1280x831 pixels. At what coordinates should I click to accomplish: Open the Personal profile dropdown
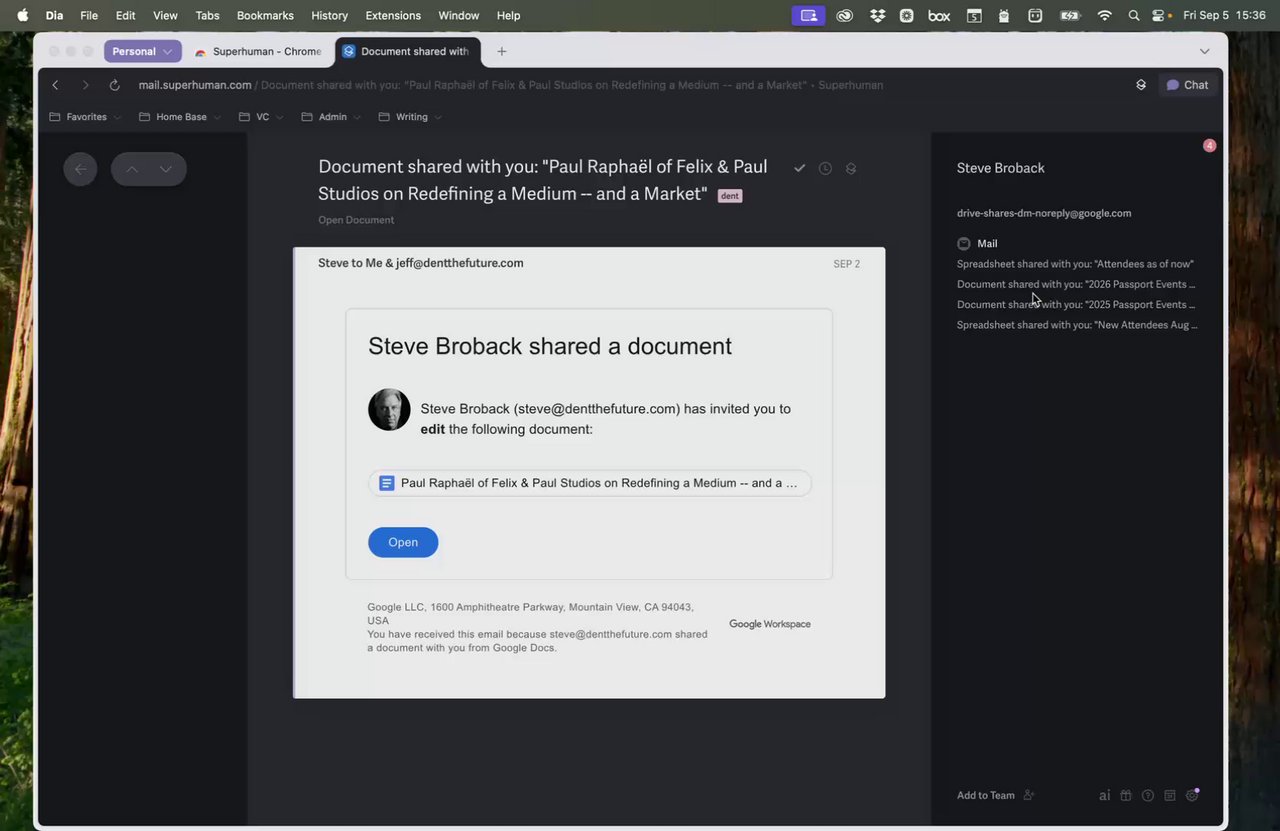point(143,51)
